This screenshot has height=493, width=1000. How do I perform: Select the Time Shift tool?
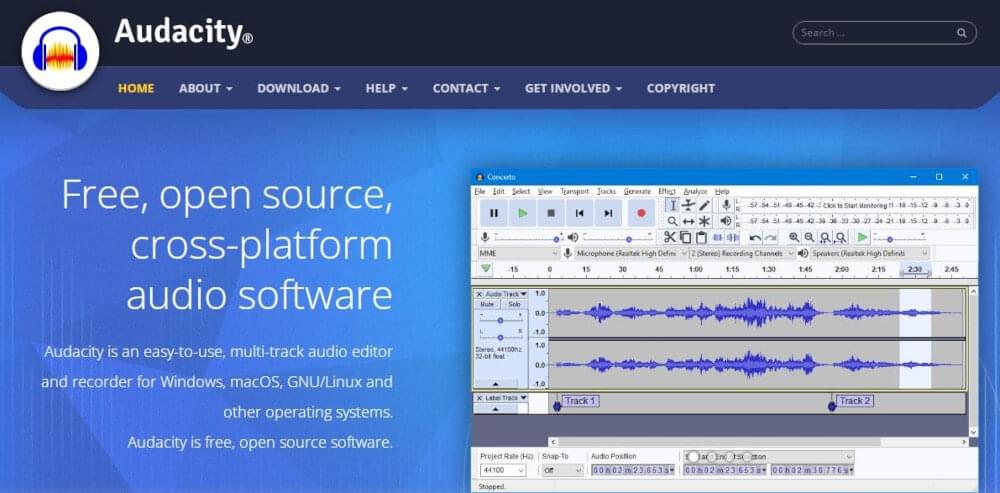(688, 221)
